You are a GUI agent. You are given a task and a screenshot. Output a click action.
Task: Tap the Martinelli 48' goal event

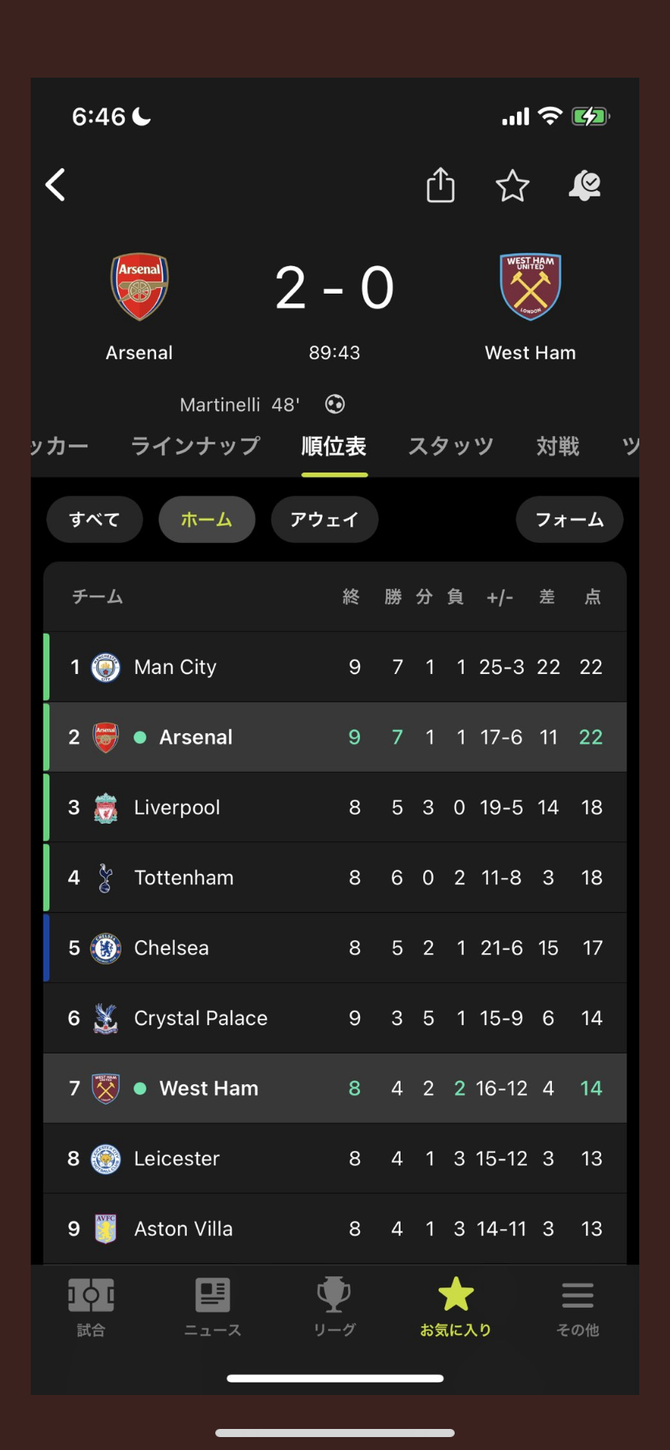[x=240, y=405]
